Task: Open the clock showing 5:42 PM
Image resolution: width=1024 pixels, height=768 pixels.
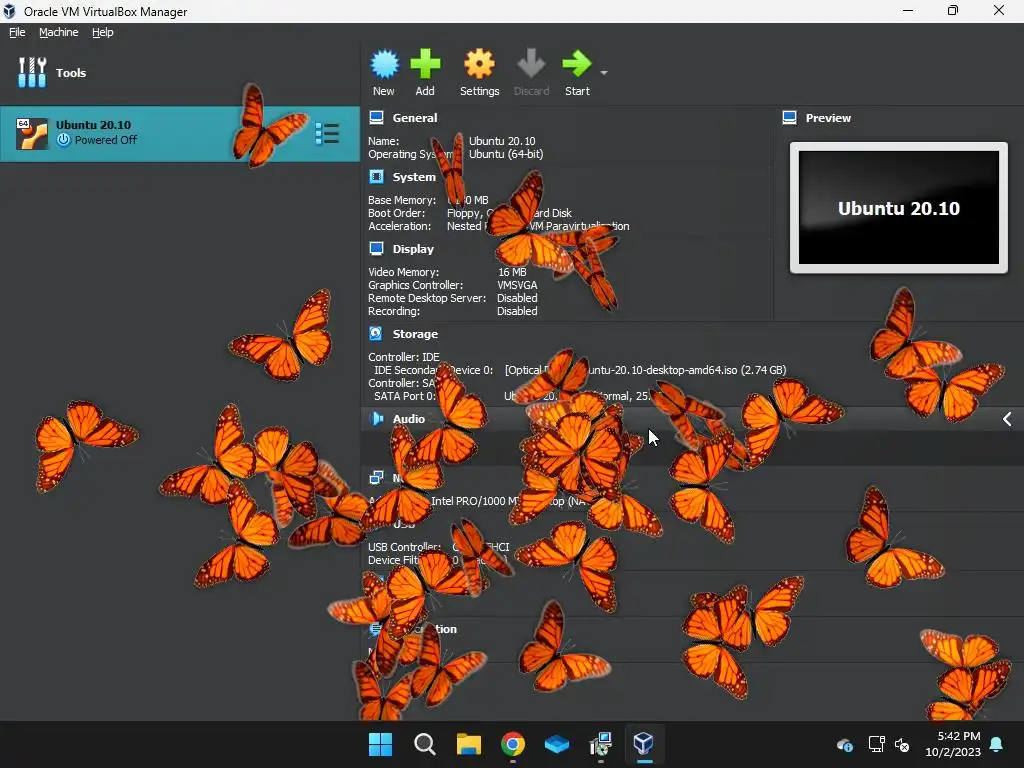Action: 953,744
